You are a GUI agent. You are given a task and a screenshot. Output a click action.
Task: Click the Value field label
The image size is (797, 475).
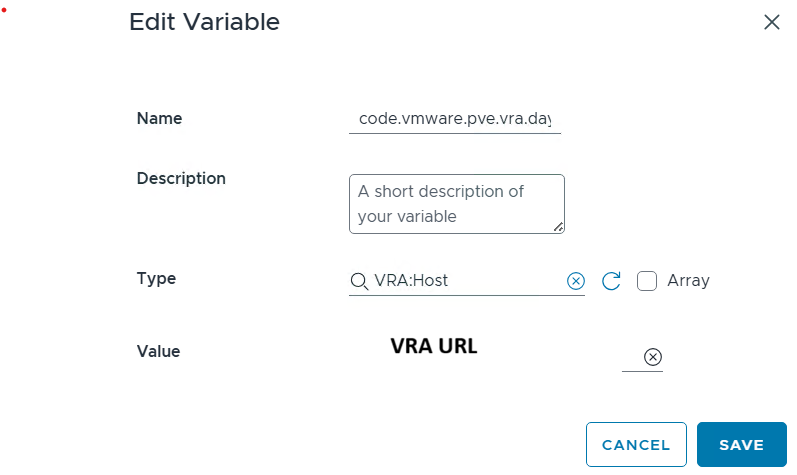158,351
